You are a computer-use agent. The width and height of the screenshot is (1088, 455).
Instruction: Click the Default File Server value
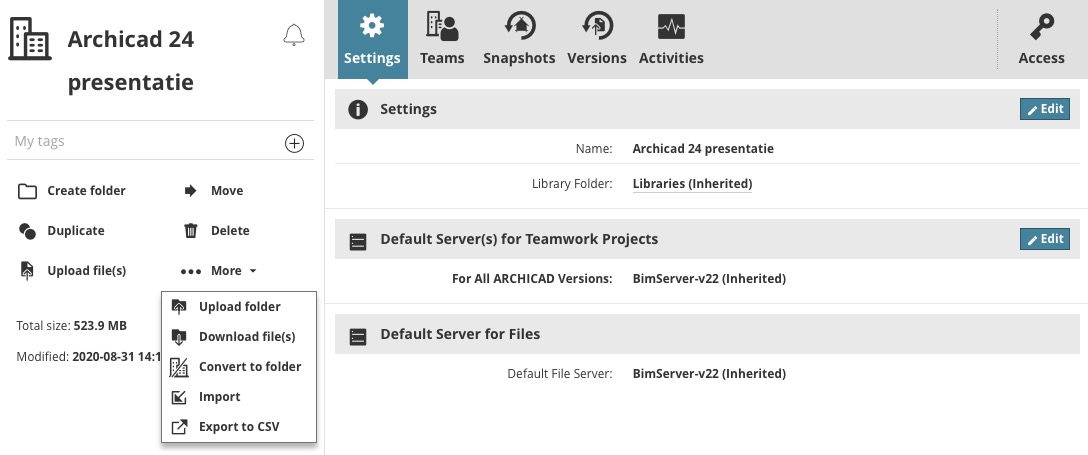[709, 374]
